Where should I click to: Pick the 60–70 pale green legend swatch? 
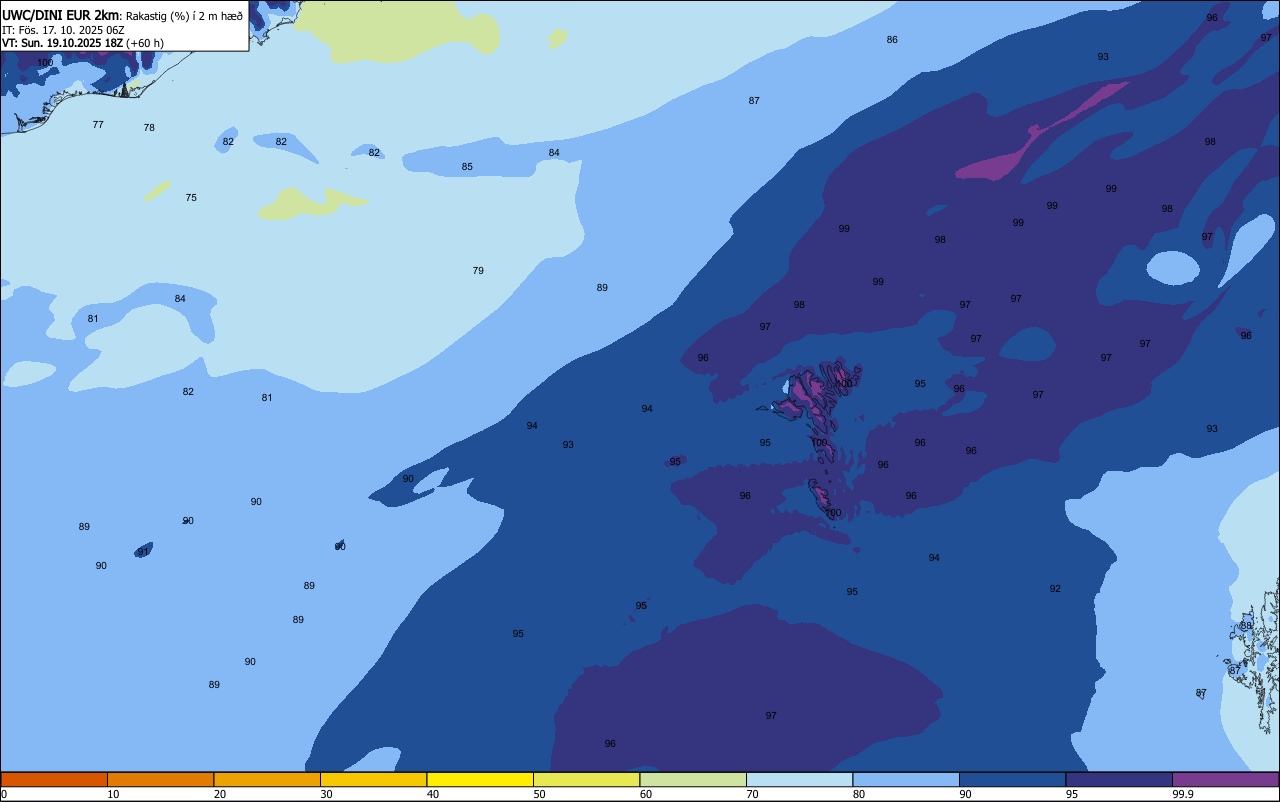click(x=693, y=779)
